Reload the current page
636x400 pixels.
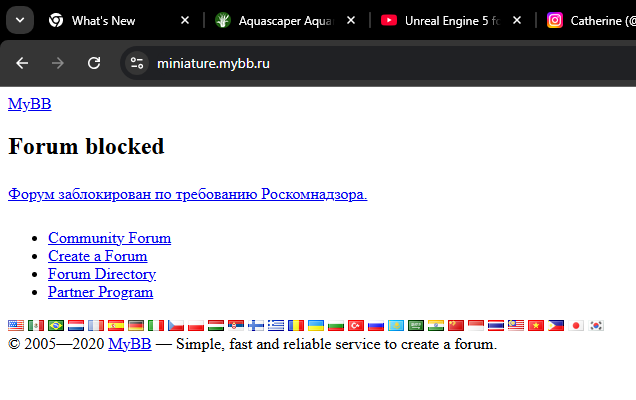94,63
